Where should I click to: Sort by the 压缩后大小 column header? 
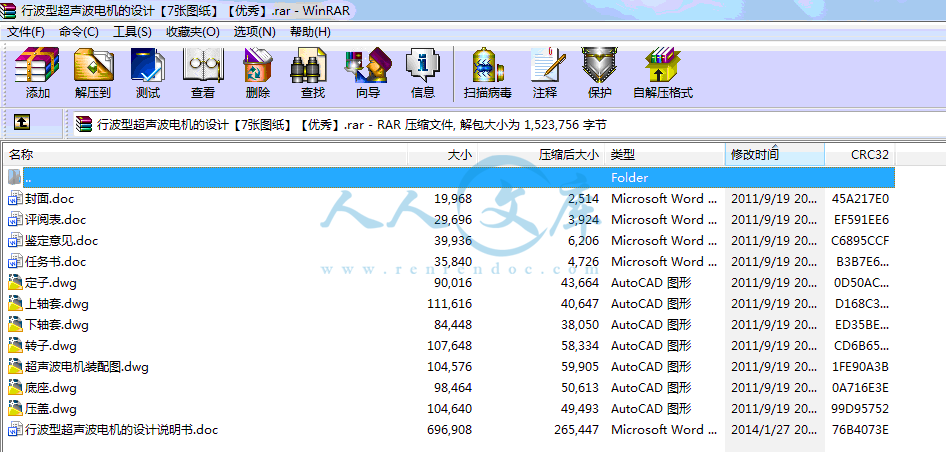pos(541,154)
